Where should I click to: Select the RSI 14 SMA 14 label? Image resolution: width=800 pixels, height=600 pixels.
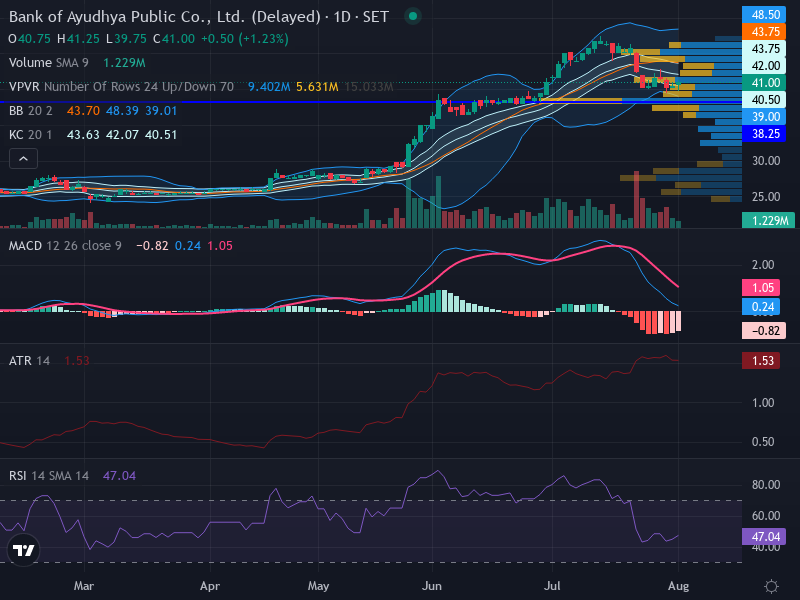tap(49, 476)
